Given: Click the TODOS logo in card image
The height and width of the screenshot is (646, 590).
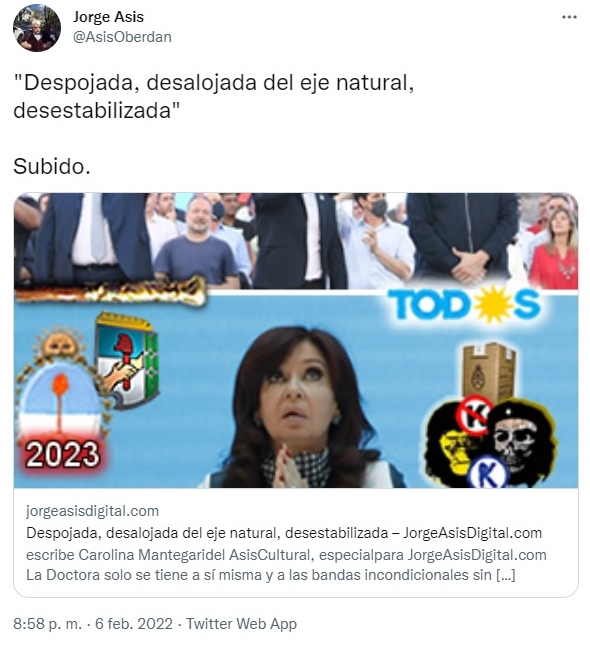Looking at the screenshot, I should [x=464, y=305].
